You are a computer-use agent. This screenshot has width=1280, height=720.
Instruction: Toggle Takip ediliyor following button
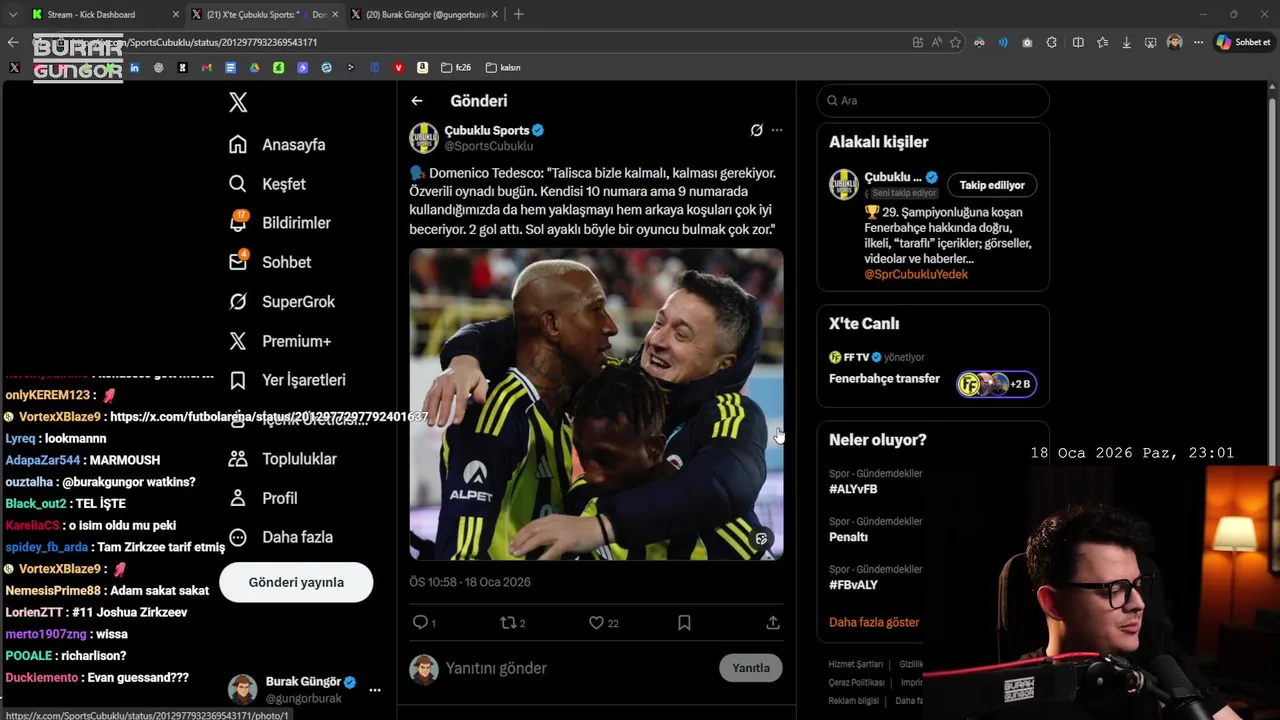992,185
